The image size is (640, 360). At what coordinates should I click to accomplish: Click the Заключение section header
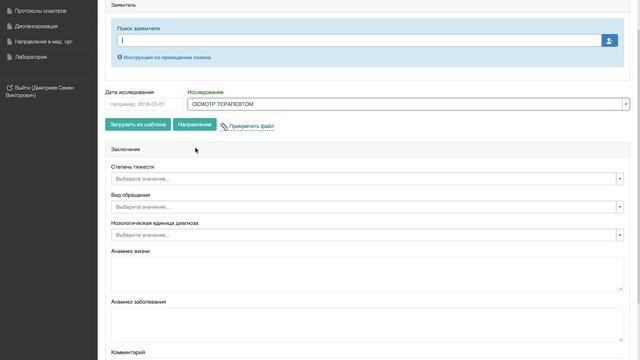[x=367, y=149]
